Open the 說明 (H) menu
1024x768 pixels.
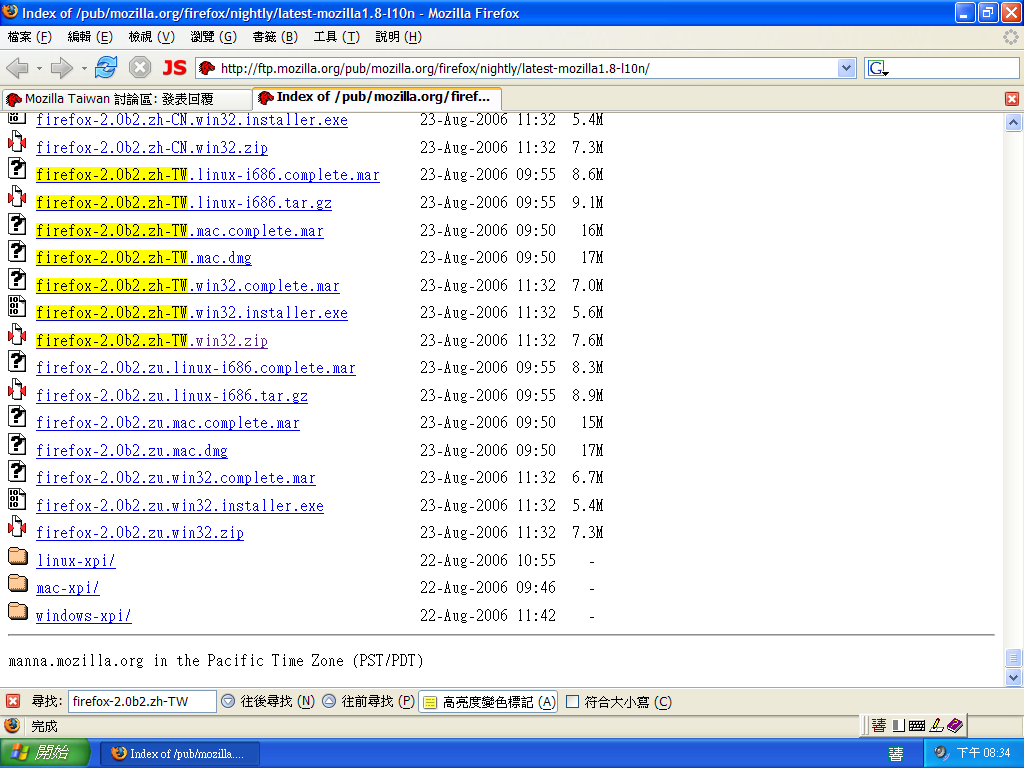398,37
